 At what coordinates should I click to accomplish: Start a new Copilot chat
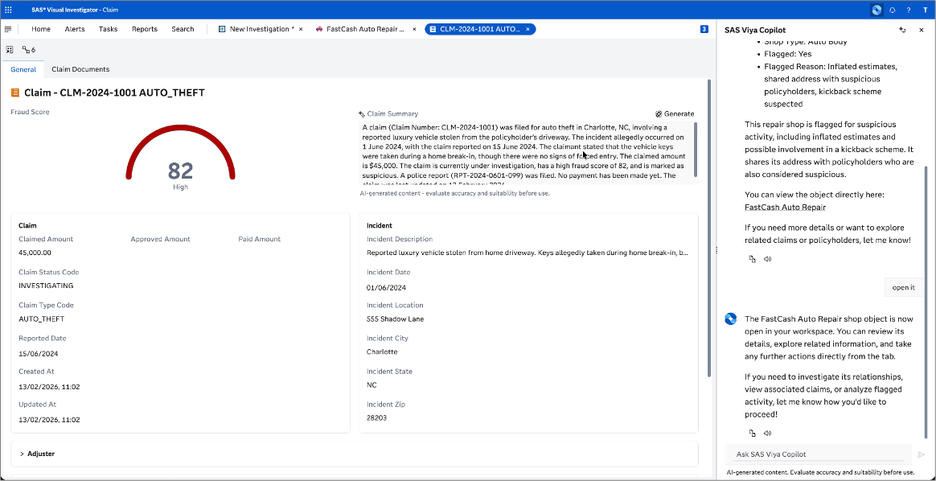coord(903,30)
